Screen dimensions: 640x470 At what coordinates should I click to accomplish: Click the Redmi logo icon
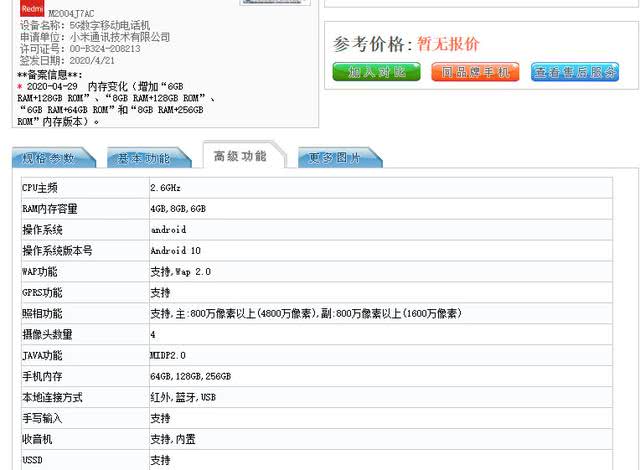32,9
